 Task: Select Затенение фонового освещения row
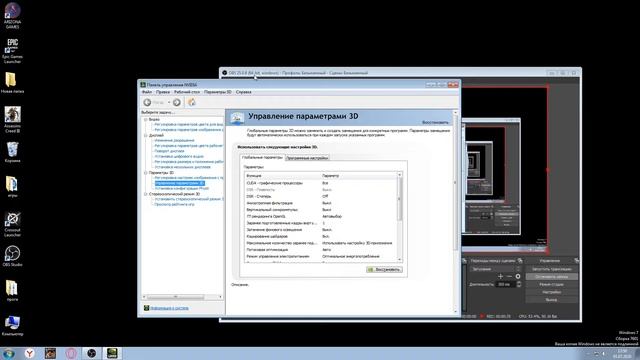(x=320, y=230)
